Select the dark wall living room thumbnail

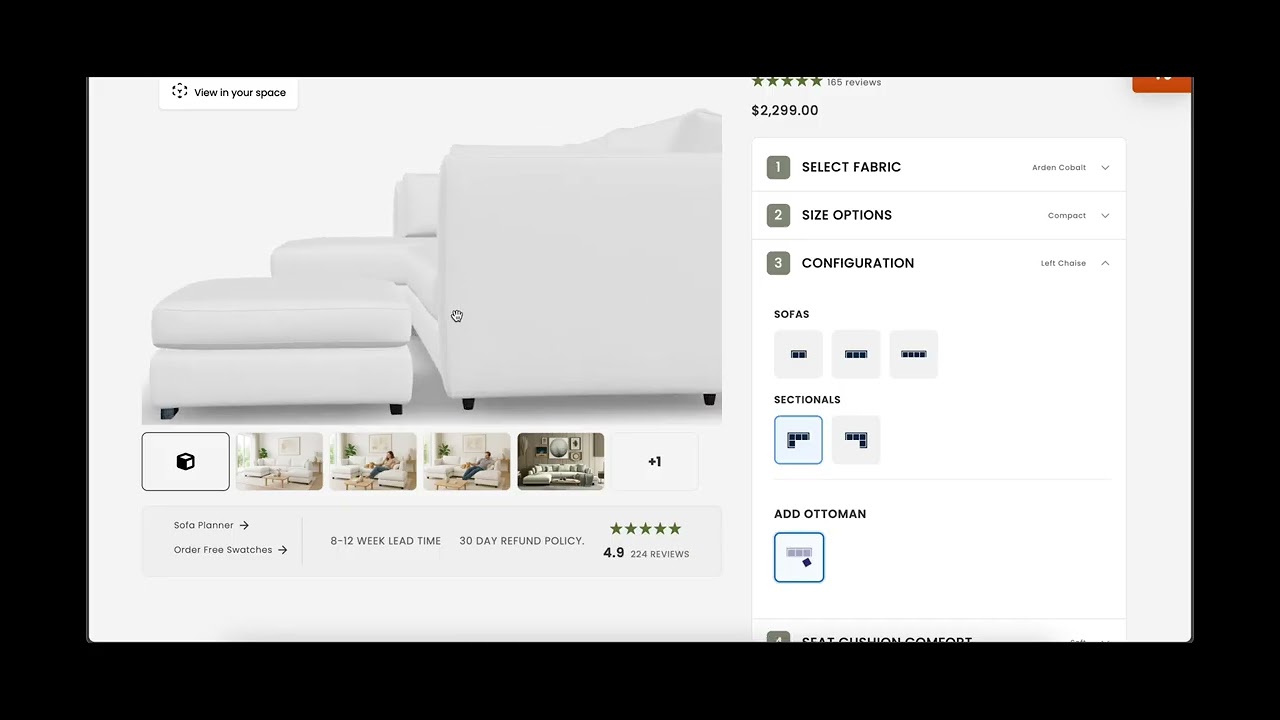561,461
